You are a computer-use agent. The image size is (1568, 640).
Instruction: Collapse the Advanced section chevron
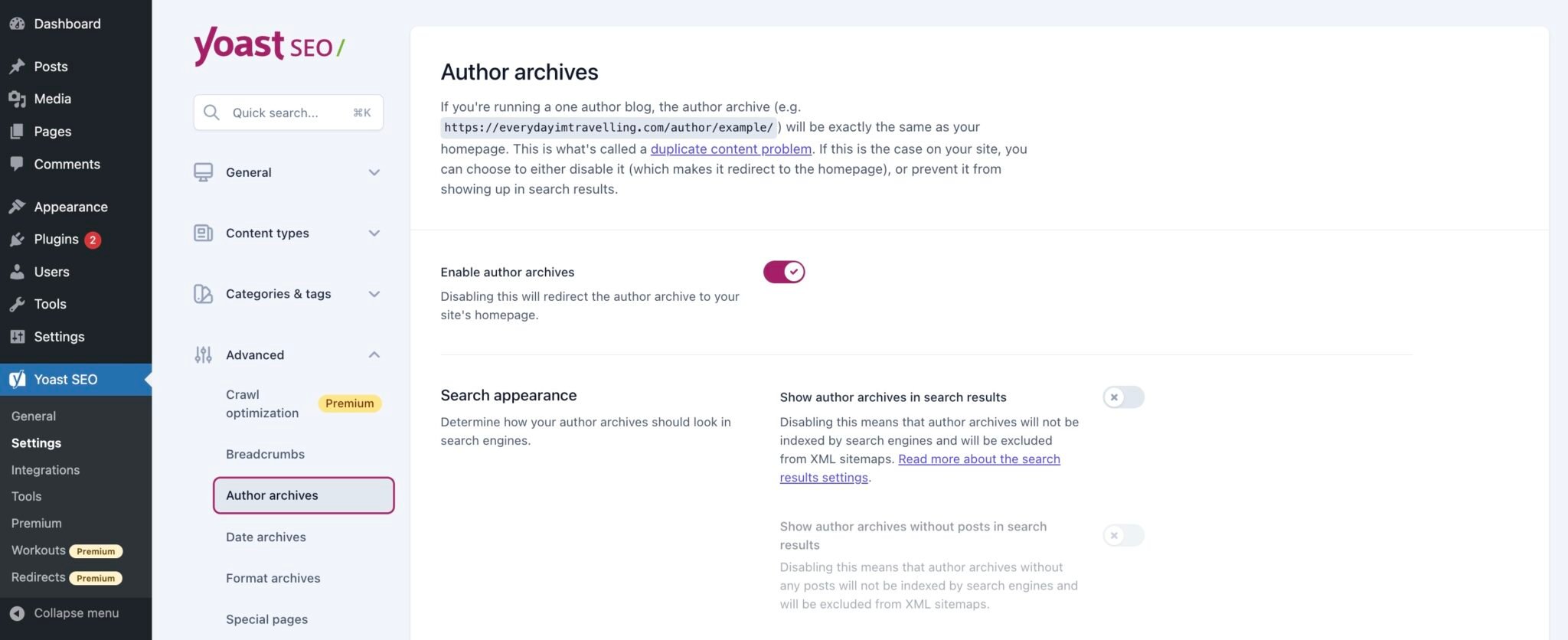(374, 355)
